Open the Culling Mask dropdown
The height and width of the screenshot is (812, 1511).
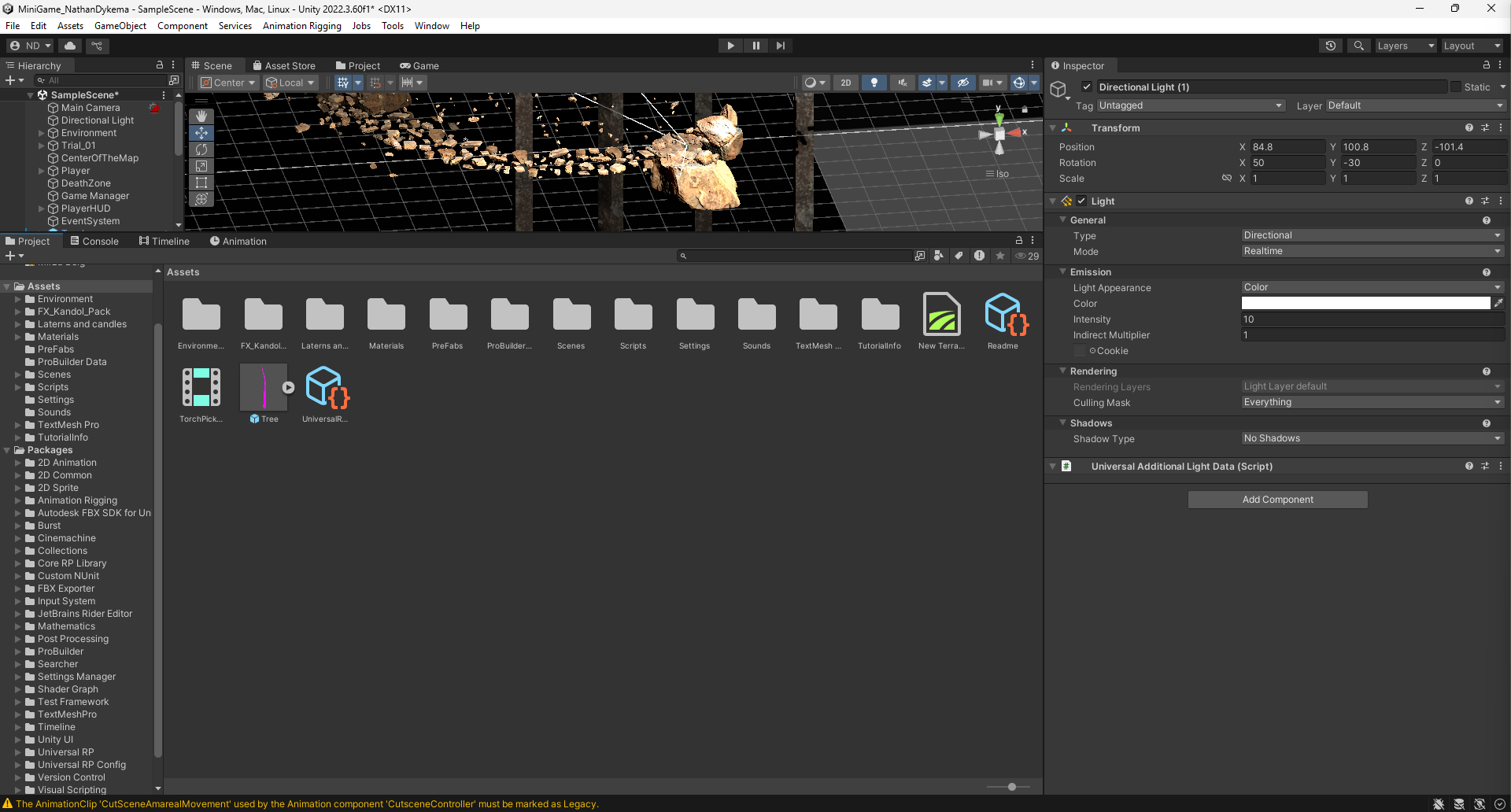(x=1372, y=402)
